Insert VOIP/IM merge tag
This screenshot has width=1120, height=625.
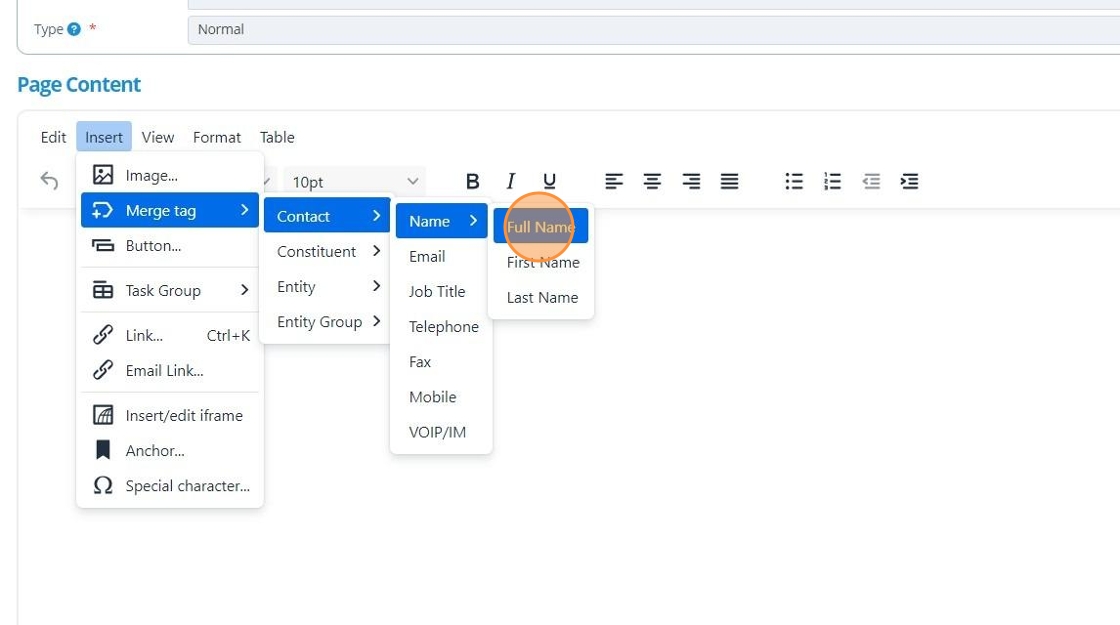441,431
